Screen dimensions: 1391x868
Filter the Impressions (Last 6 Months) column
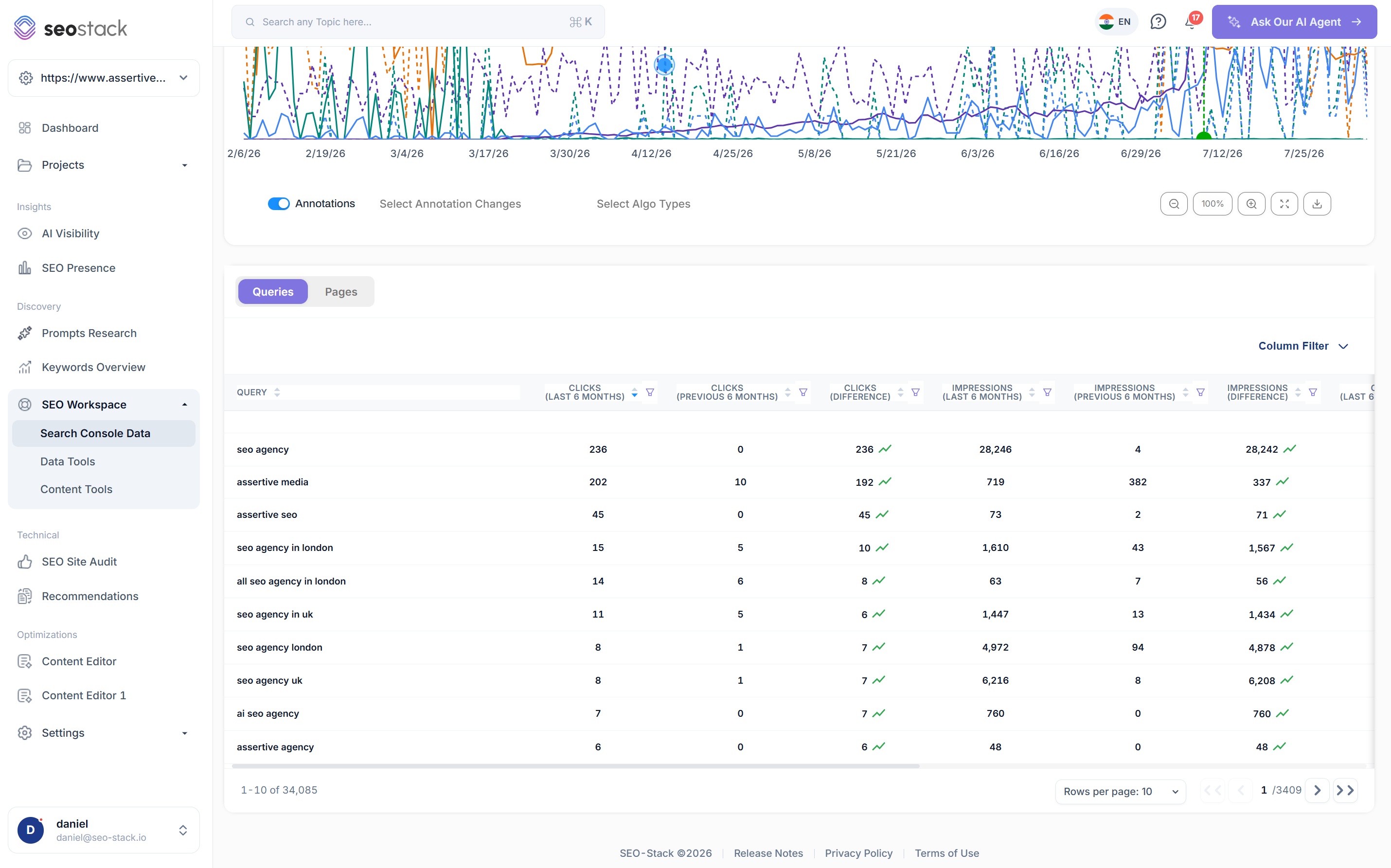(1047, 393)
